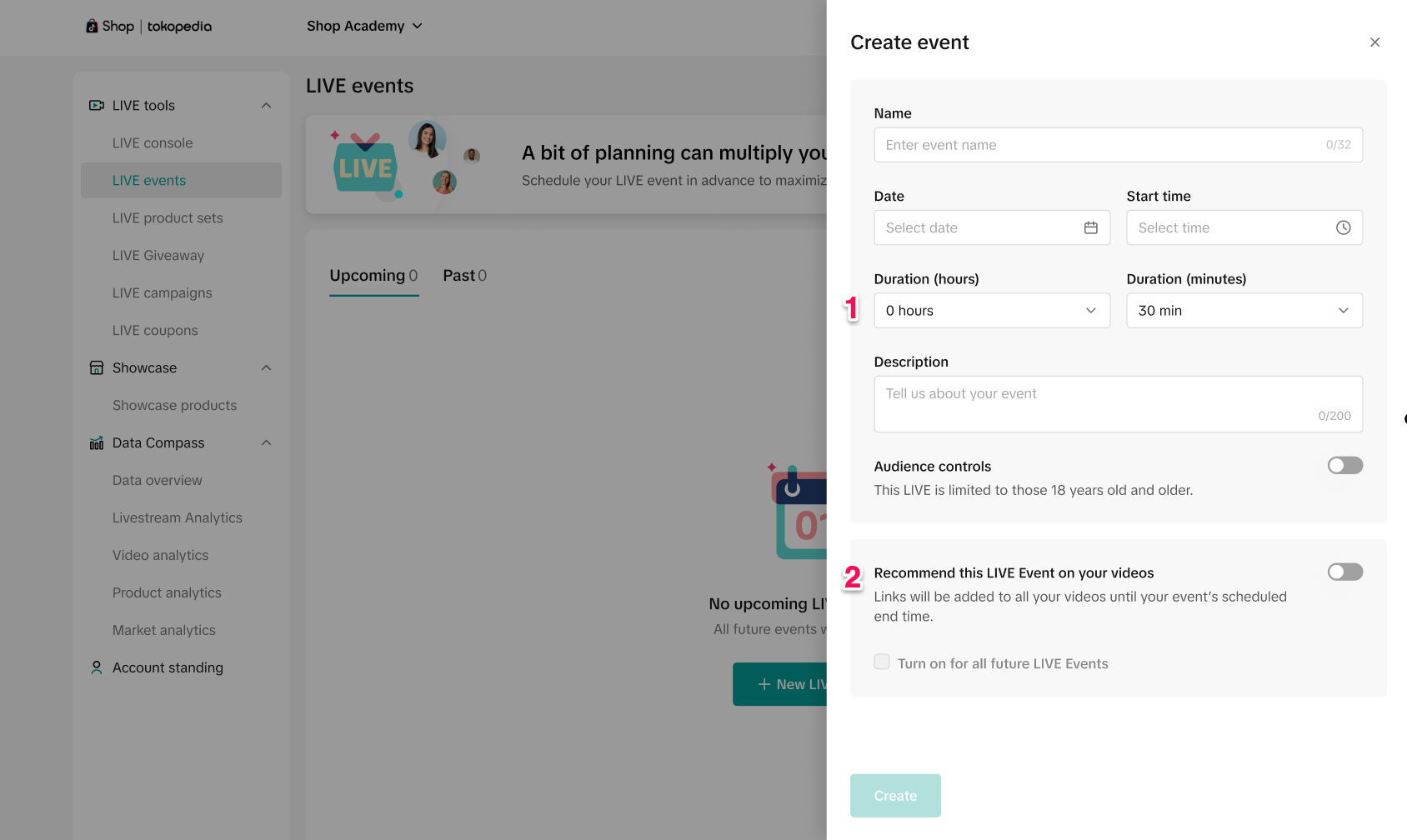Click the Showcase store icon
1407x840 pixels.
[97, 368]
